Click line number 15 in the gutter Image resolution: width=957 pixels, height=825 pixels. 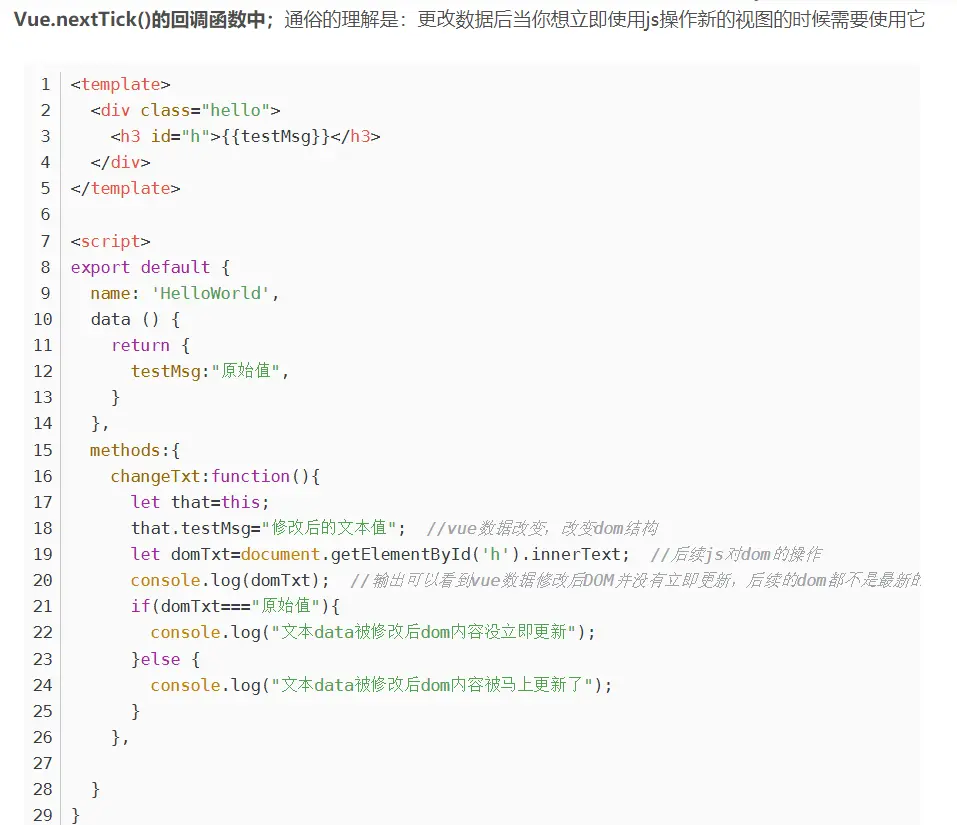pyautogui.click(x=43, y=450)
